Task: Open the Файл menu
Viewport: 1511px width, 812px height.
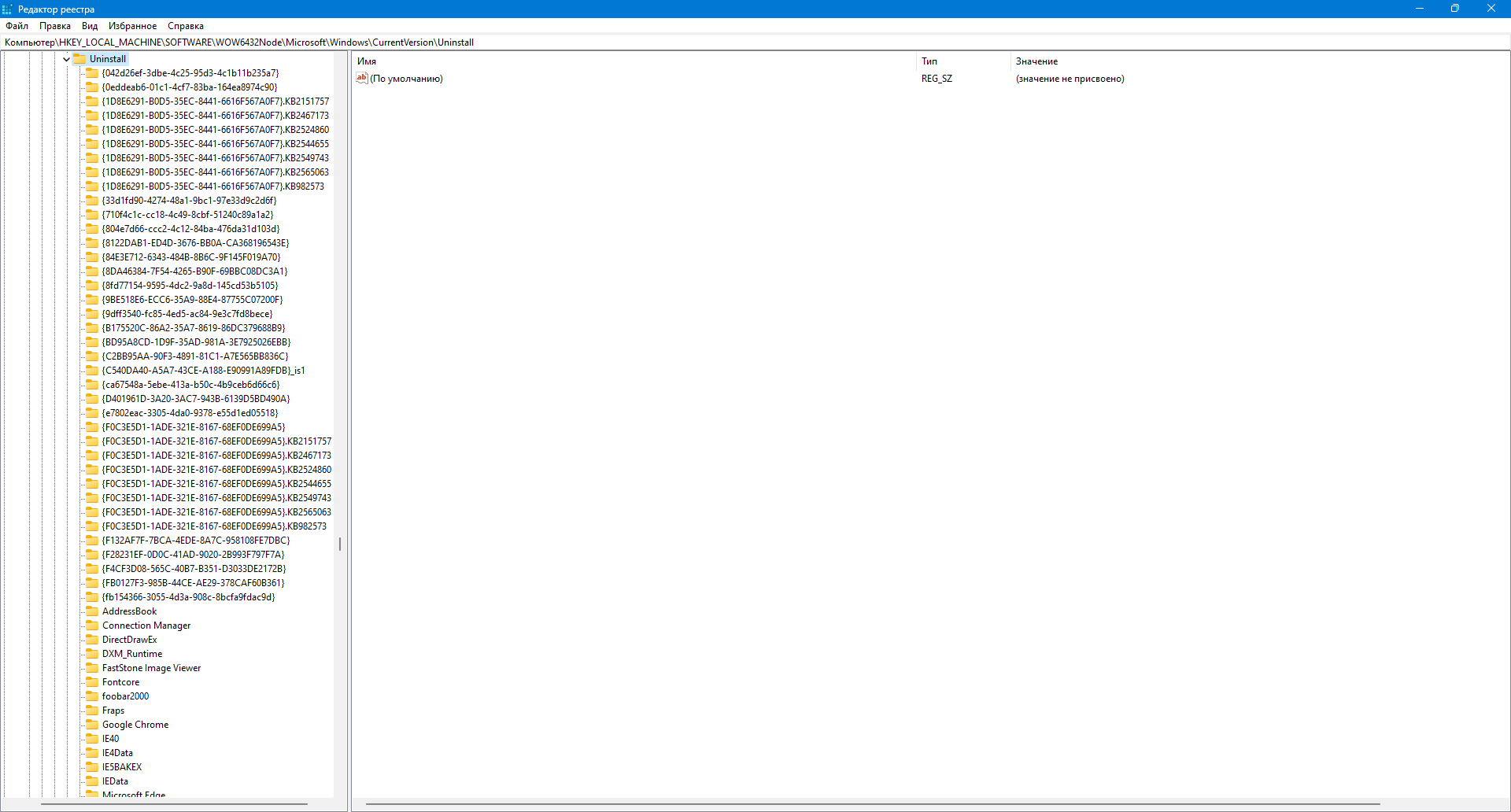Action: pos(17,26)
